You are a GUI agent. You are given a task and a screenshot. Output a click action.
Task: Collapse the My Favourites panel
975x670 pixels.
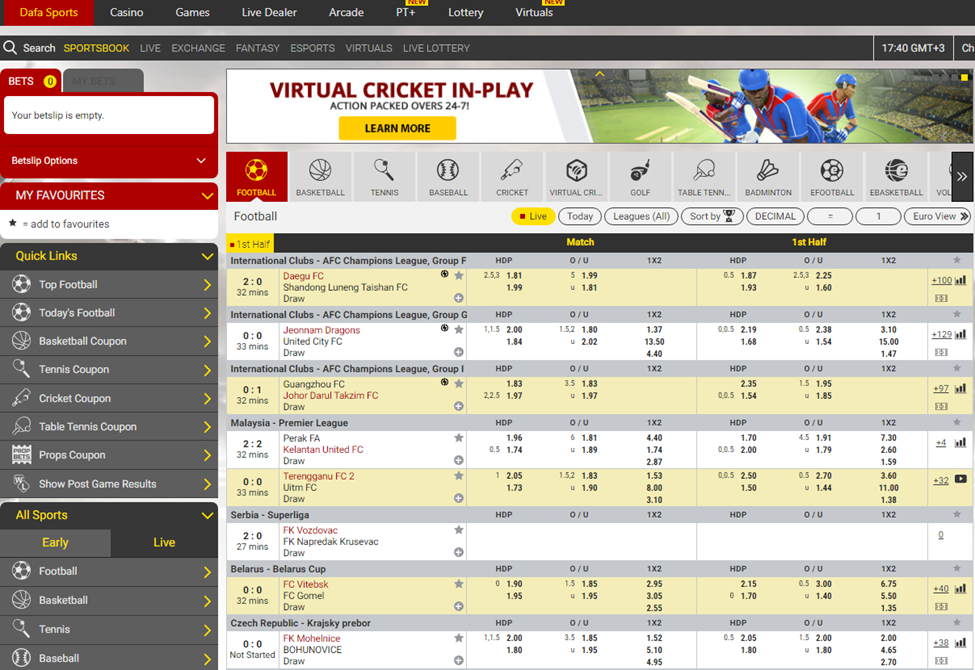(207, 195)
